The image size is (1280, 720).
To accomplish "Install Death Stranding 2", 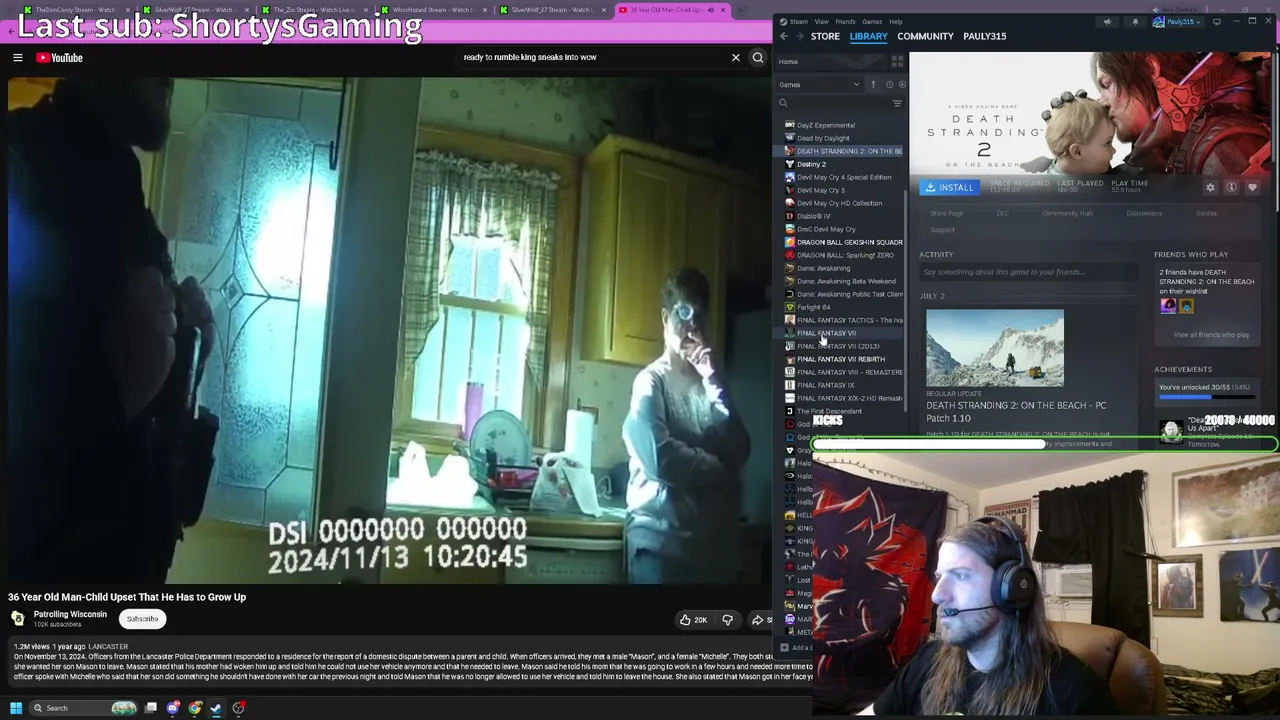I will pos(949,188).
